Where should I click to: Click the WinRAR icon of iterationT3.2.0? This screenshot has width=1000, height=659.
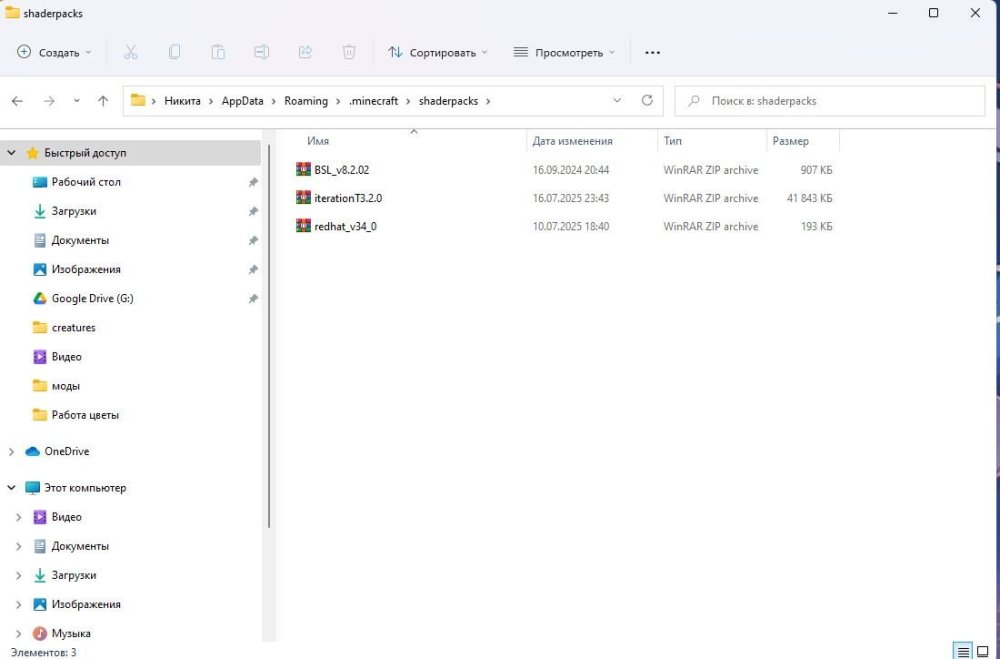[x=304, y=198]
